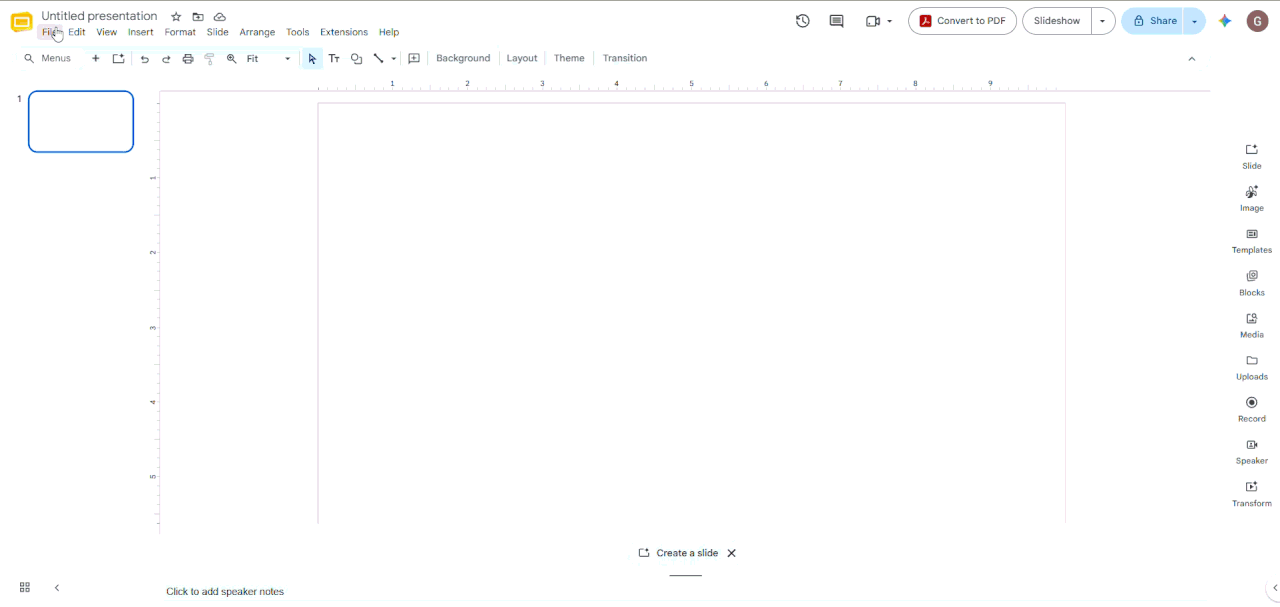Open the Transition panel
Image resolution: width=1280 pixels, height=607 pixels.
[x=625, y=59]
